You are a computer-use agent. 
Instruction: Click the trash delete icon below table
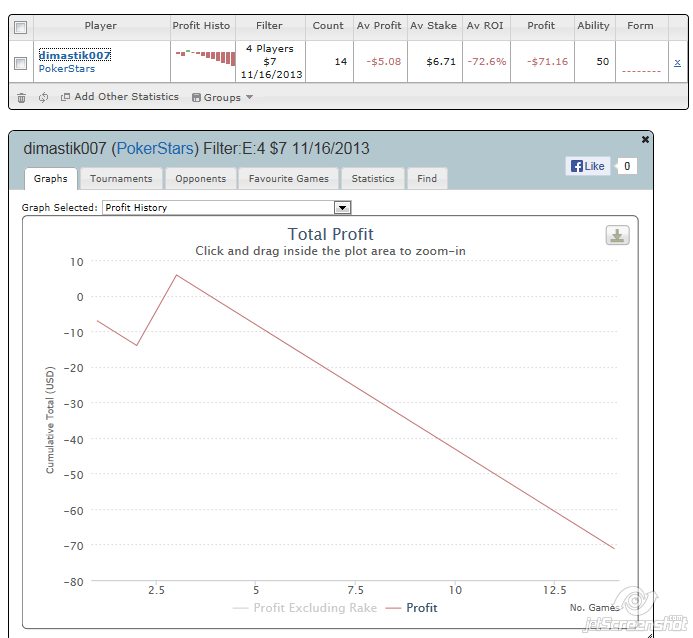click(x=21, y=98)
